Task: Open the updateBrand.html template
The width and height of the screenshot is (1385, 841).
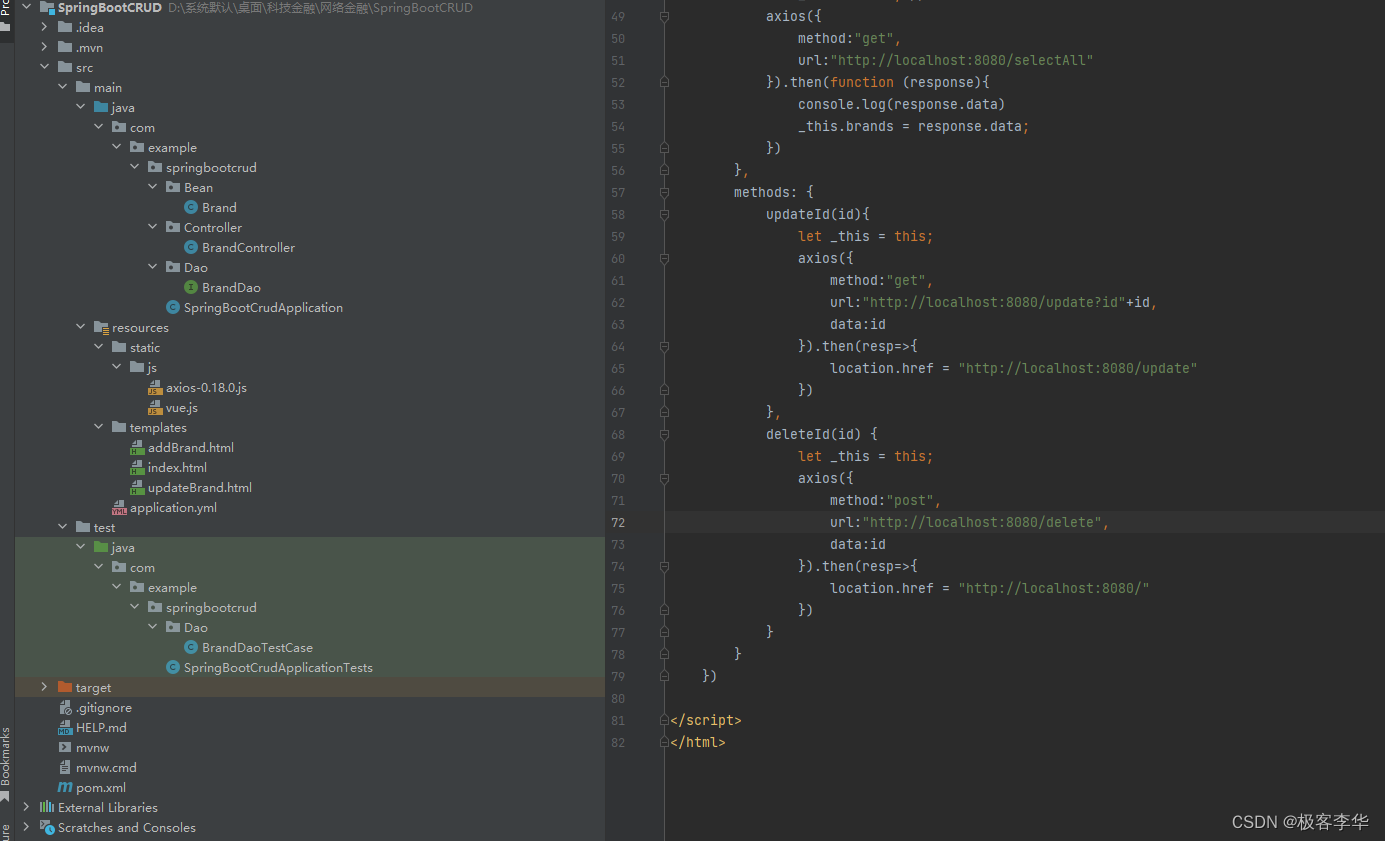Action: [x=198, y=487]
